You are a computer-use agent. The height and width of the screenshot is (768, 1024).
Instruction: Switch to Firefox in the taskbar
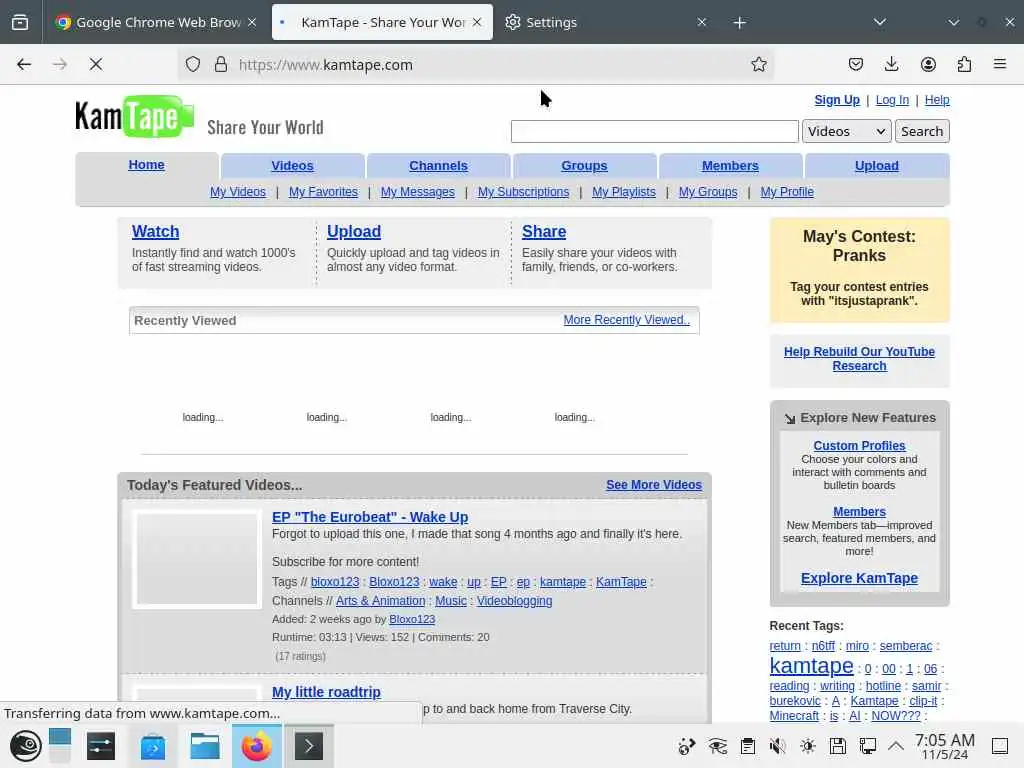tap(257, 746)
